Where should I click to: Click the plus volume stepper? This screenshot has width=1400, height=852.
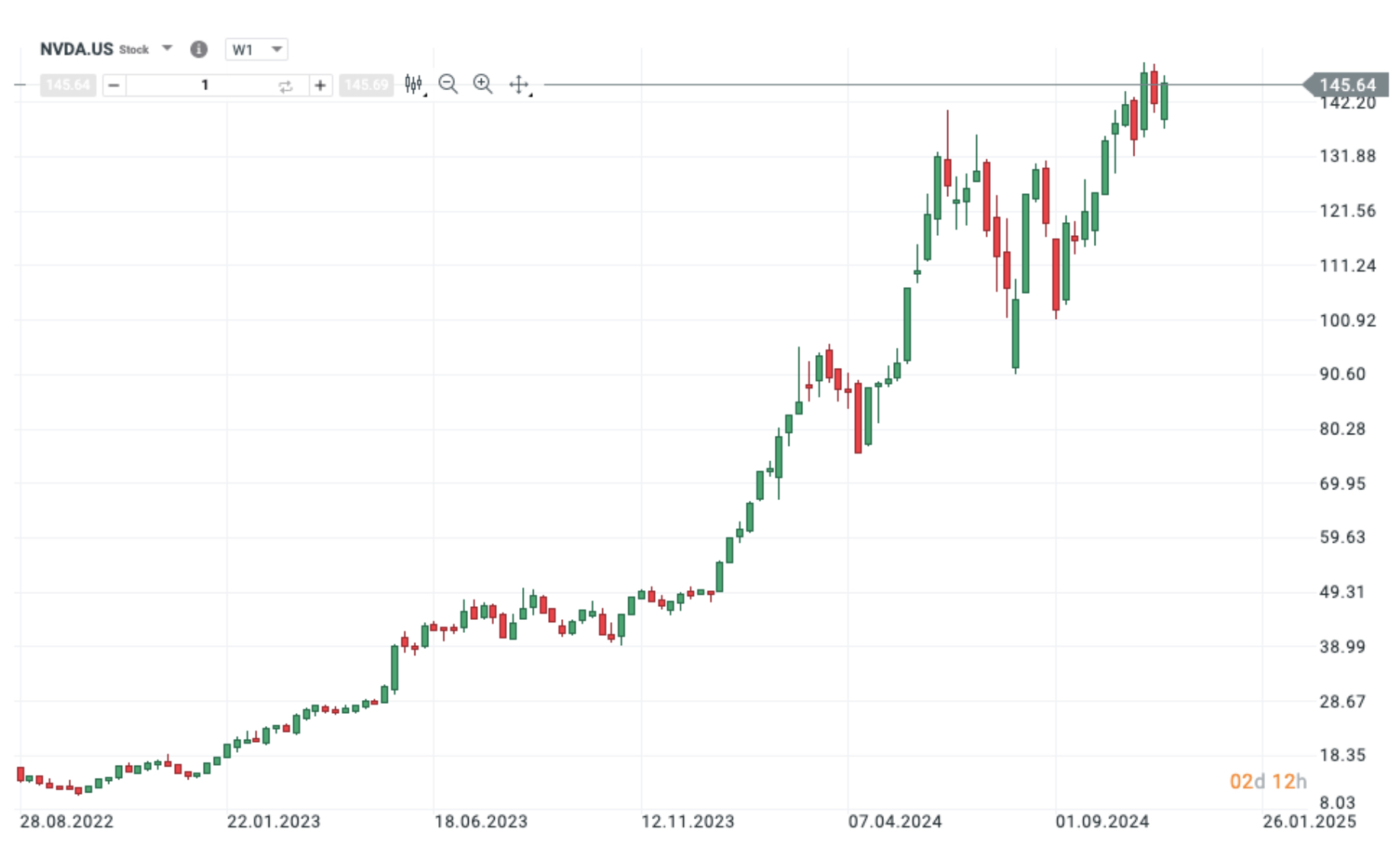coord(320,86)
